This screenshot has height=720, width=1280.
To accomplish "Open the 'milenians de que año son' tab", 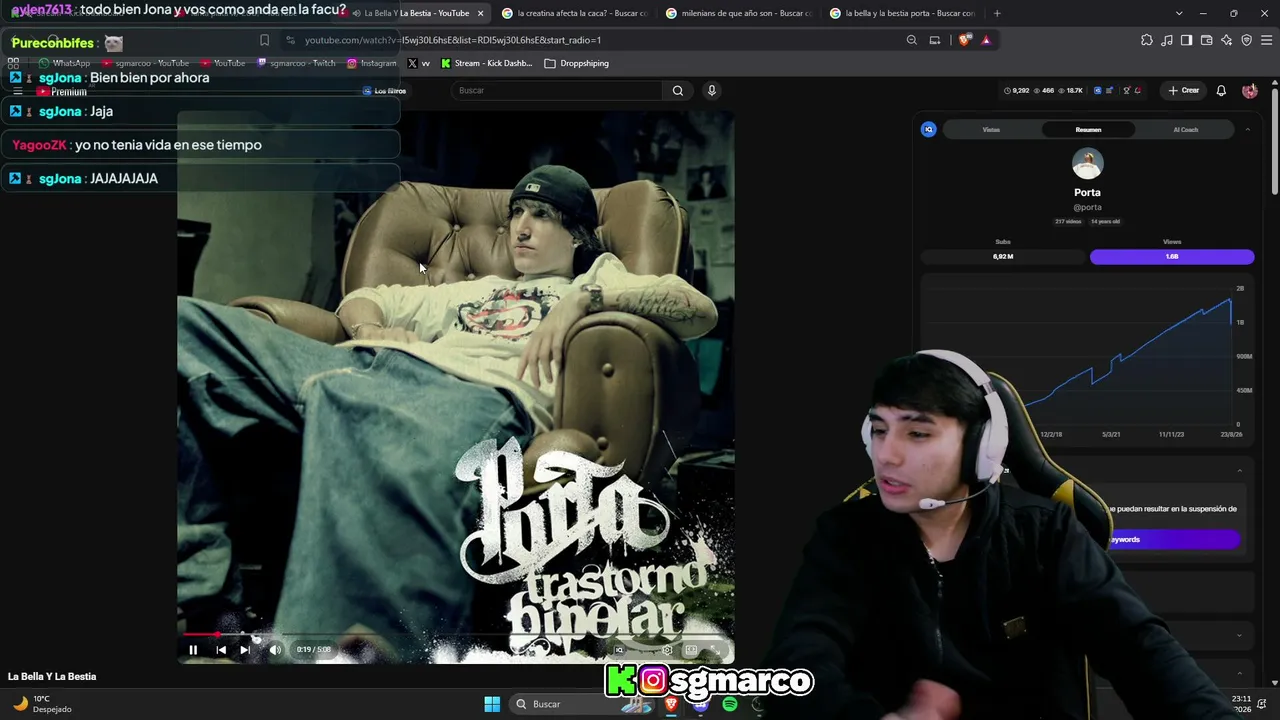I will coord(739,13).
